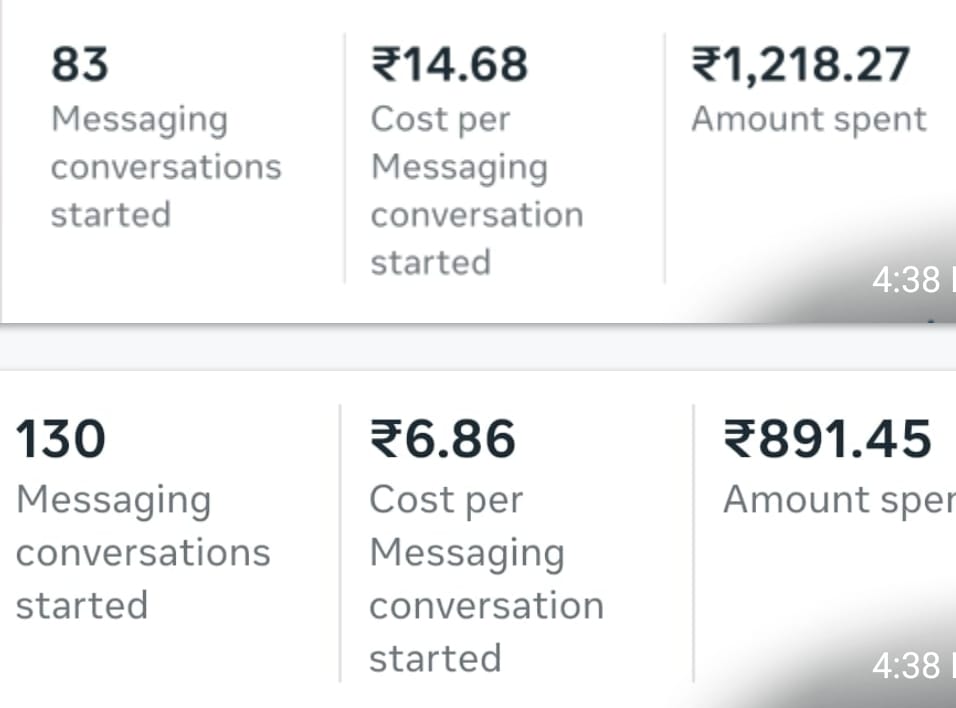Screen dimensions: 956x708
Task: Open the ₹6.86 Cost per Messaging conversation label
Action: (x=486, y=579)
